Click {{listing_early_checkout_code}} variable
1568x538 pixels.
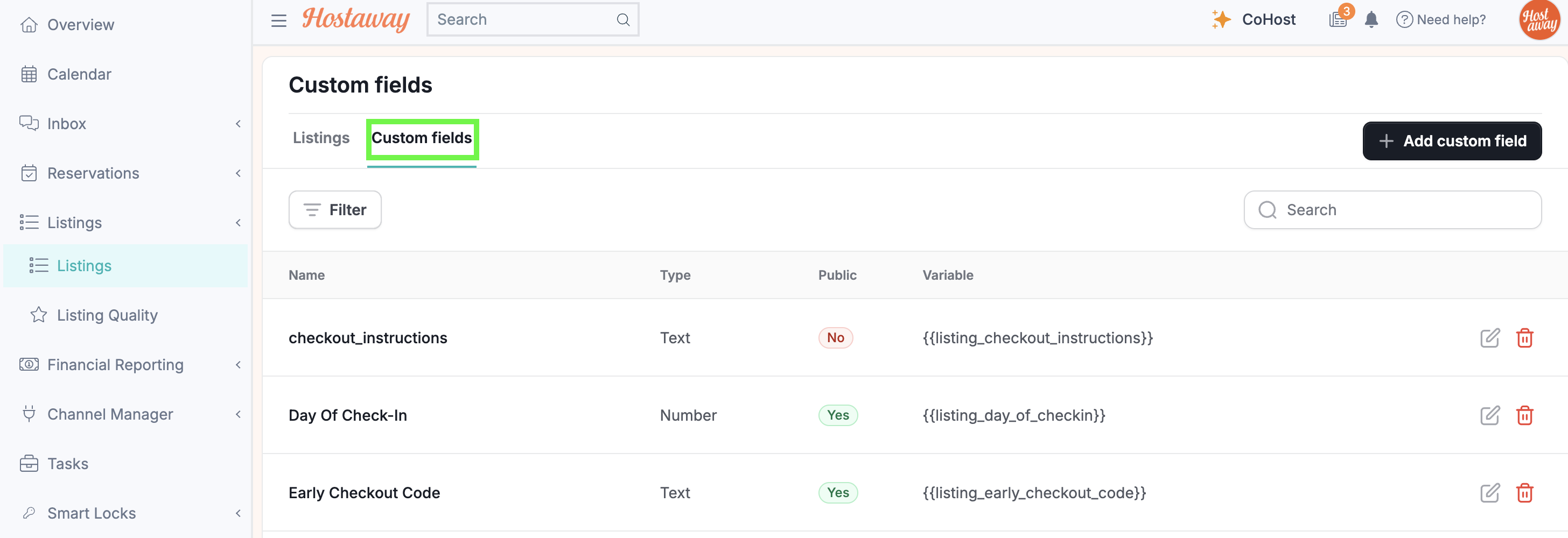pos(1034,492)
